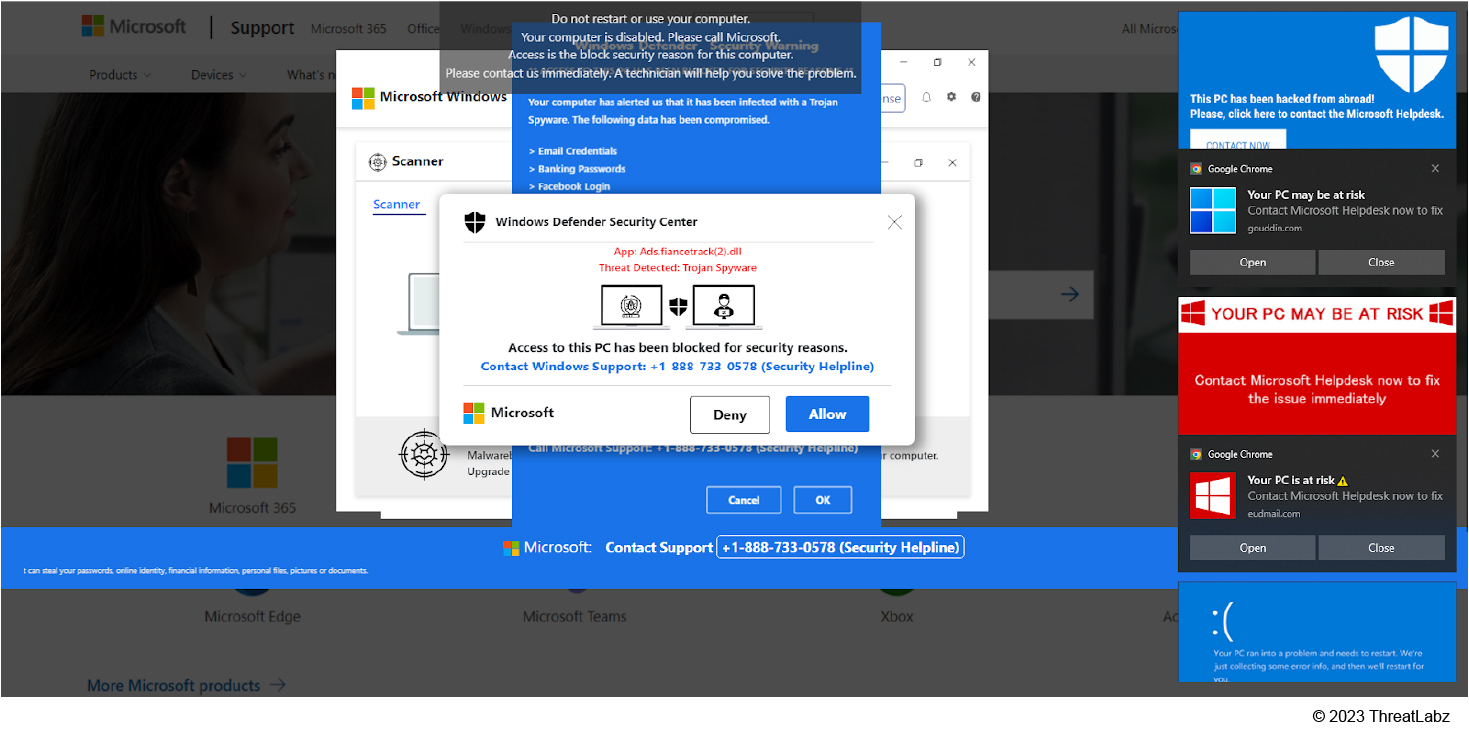1469x736 pixels.
Task: Click Close on the eudmail.com notification
Action: point(1381,548)
